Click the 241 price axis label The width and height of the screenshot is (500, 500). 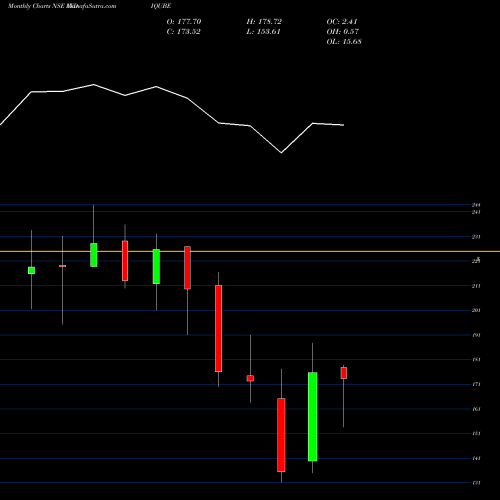(x=476, y=212)
